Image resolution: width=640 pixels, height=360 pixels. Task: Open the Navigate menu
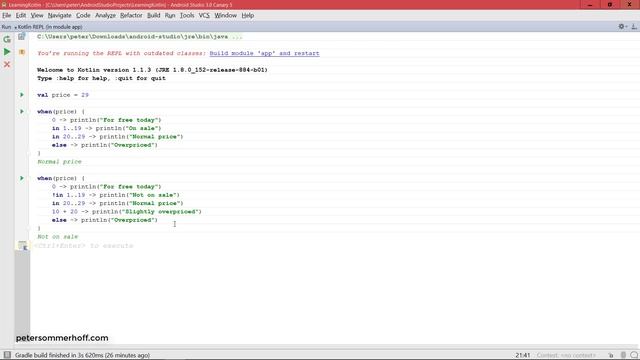(60, 15)
